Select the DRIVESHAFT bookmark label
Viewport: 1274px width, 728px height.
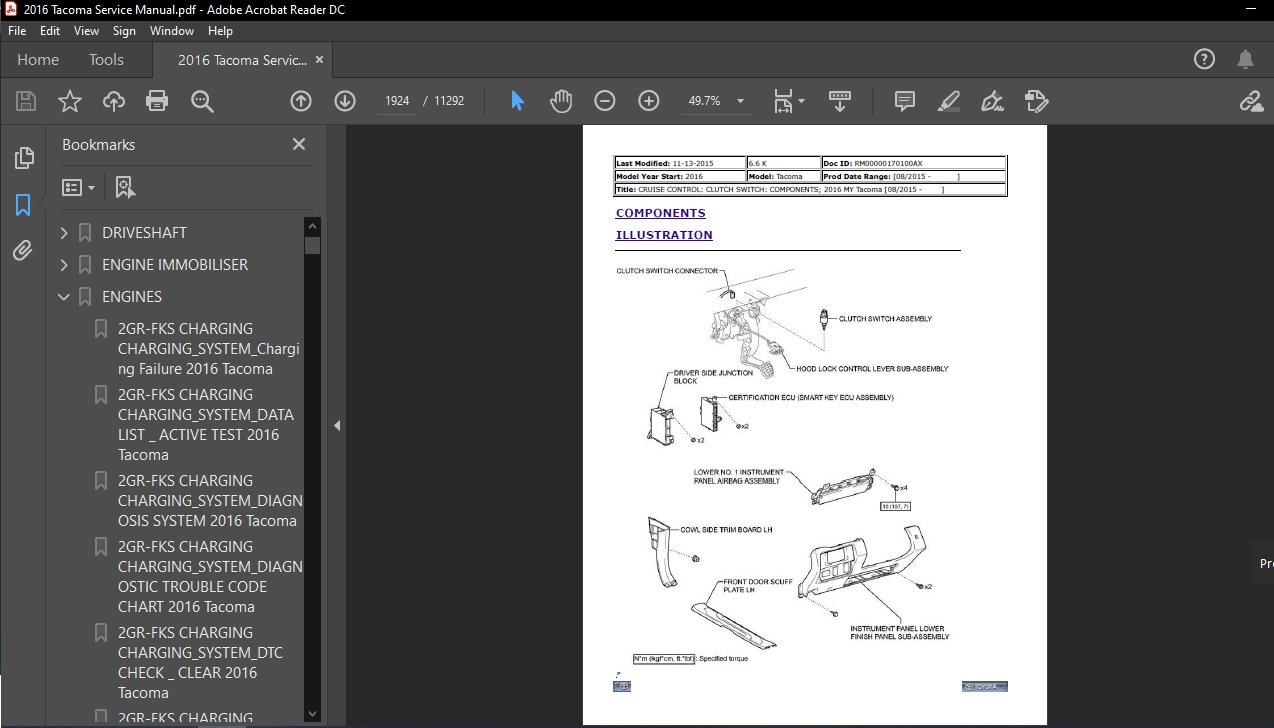pos(144,233)
